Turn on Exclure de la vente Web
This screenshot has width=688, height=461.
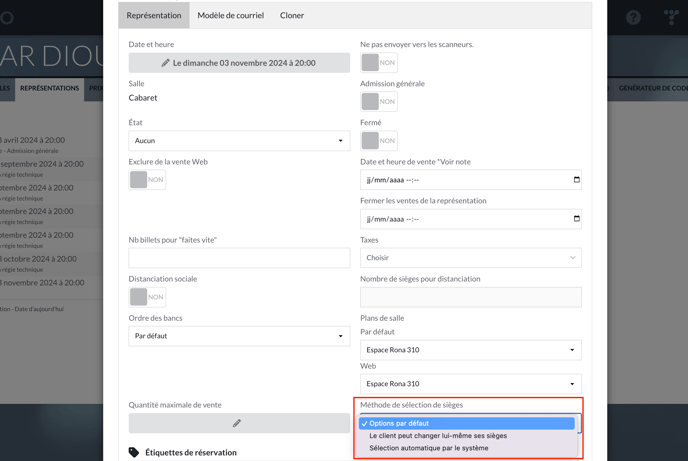pos(147,180)
